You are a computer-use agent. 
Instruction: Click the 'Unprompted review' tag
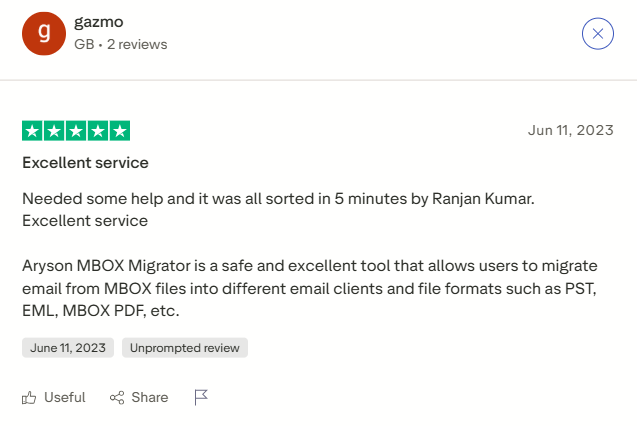(x=185, y=348)
